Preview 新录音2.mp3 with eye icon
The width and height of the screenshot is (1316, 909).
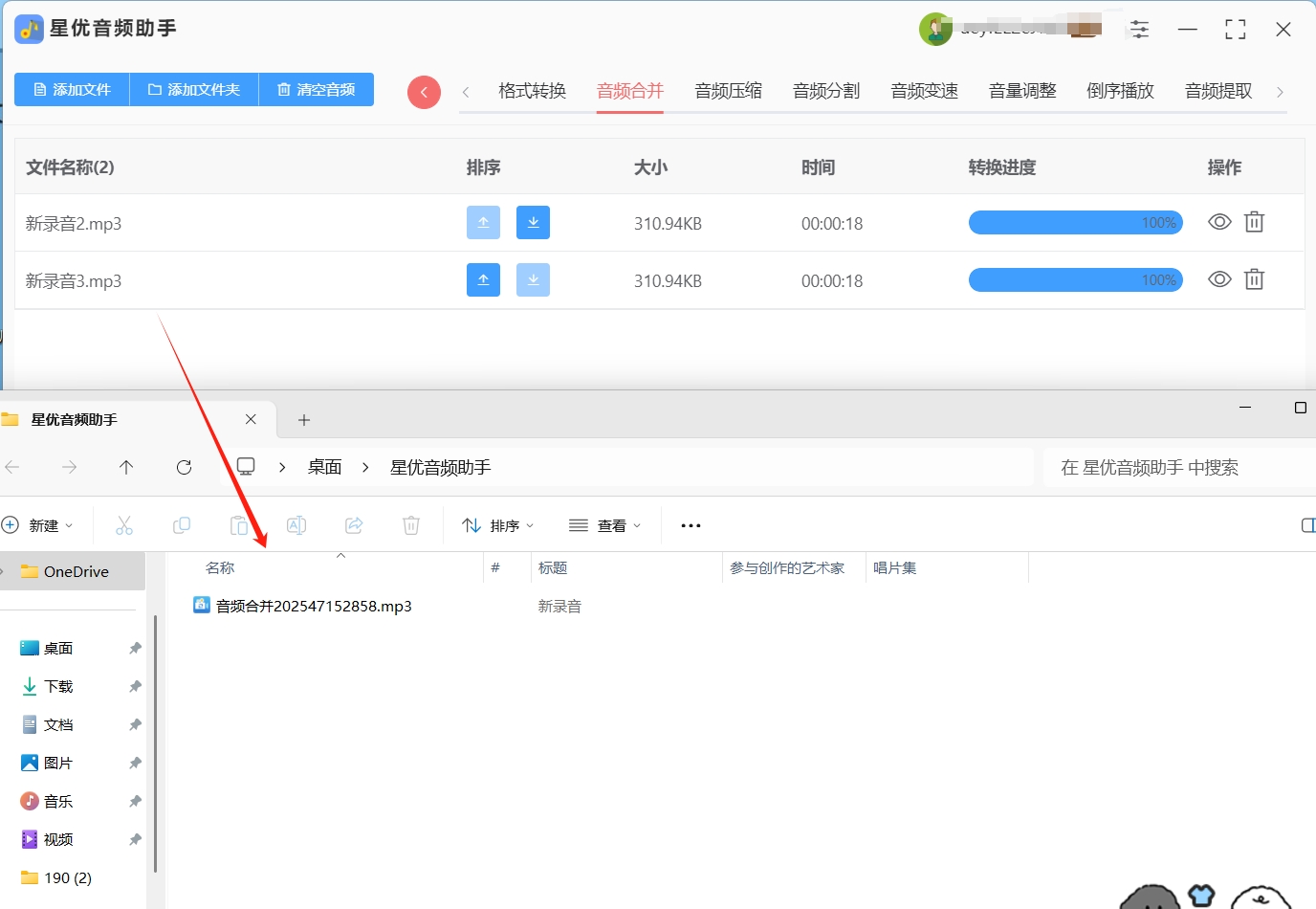[1219, 222]
